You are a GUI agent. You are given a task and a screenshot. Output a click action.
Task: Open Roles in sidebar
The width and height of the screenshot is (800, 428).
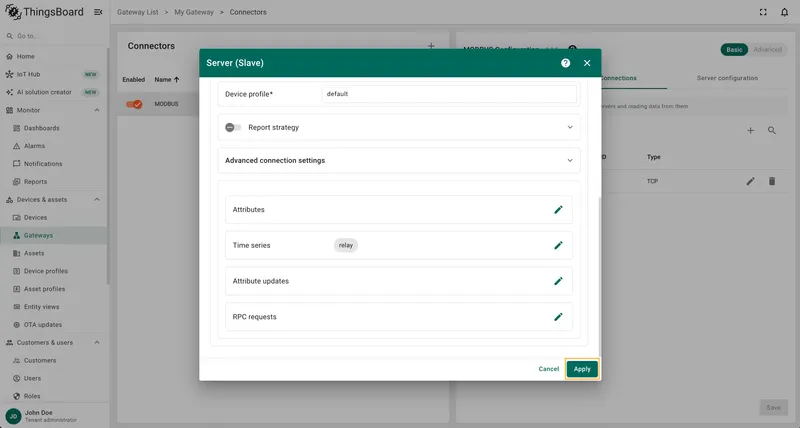click(x=54, y=396)
